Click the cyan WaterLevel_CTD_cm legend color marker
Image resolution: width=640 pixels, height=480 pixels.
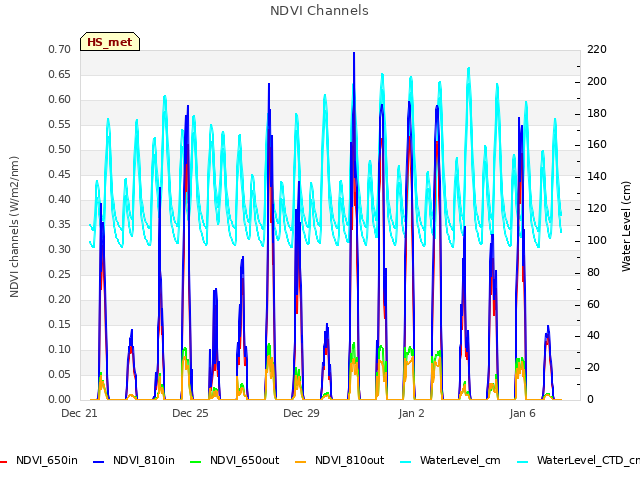coord(522,462)
